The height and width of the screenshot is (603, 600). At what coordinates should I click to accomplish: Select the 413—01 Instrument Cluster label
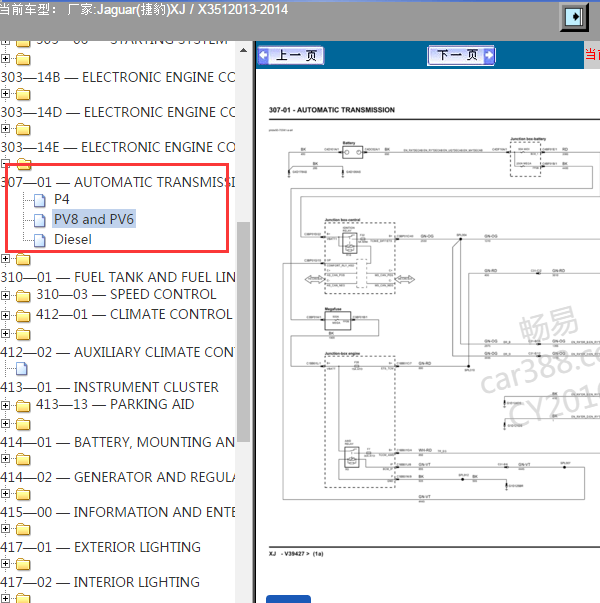(x=110, y=387)
